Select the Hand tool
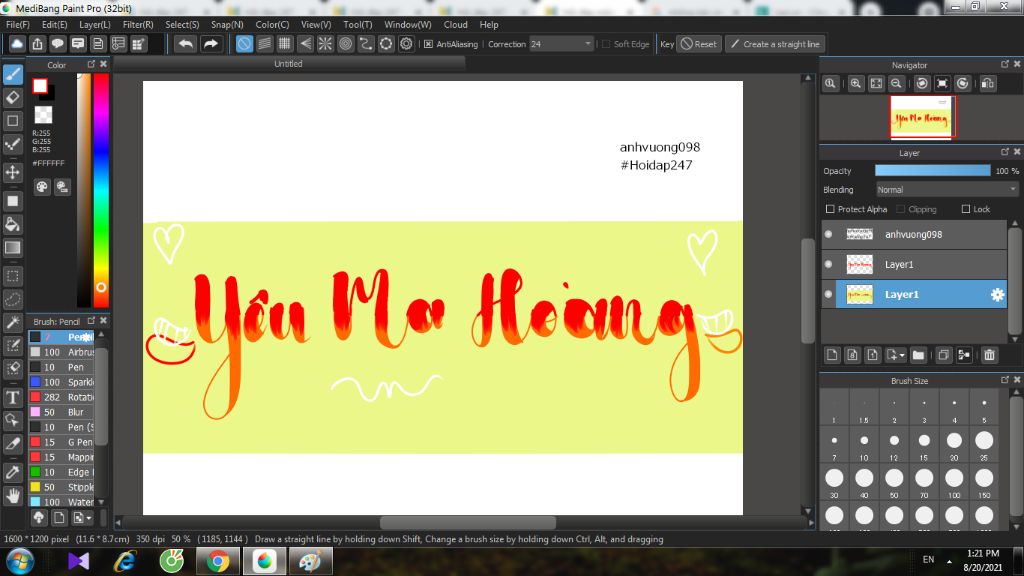 tap(13, 496)
